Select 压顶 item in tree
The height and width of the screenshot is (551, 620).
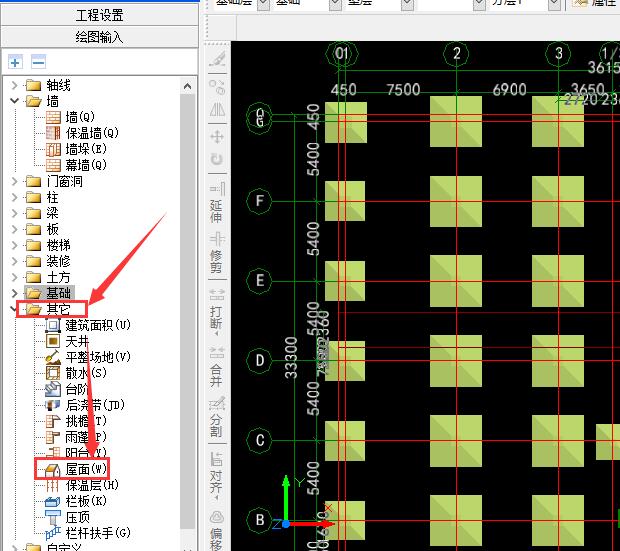pyautogui.click(x=67, y=517)
